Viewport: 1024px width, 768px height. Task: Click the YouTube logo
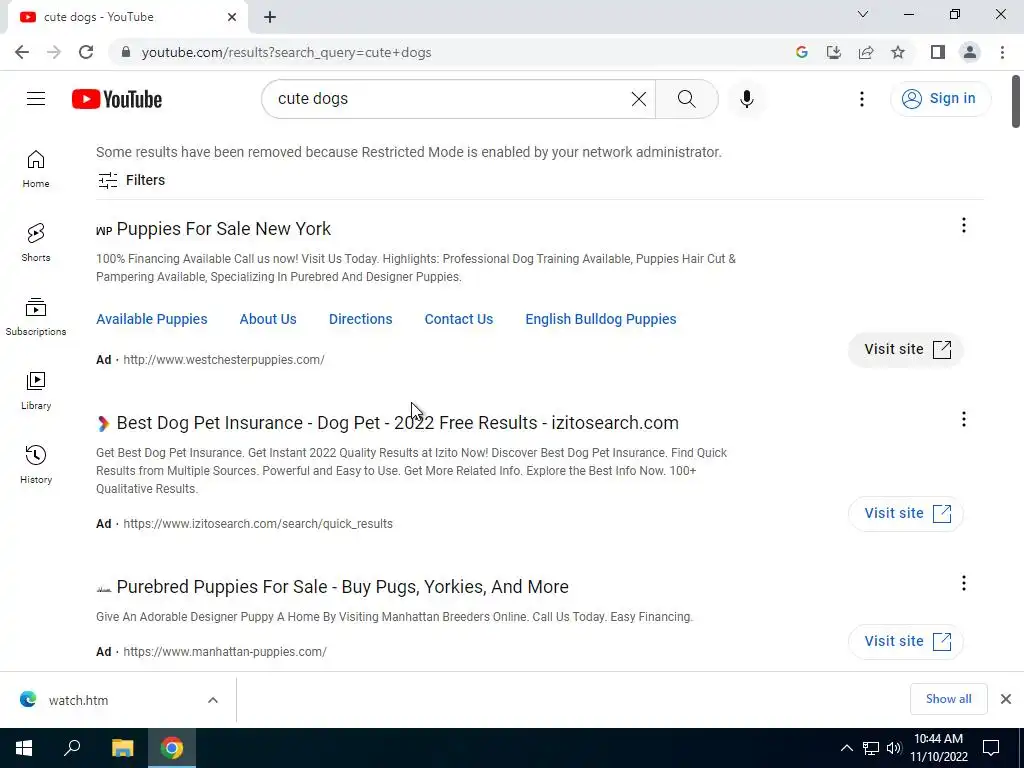[117, 99]
